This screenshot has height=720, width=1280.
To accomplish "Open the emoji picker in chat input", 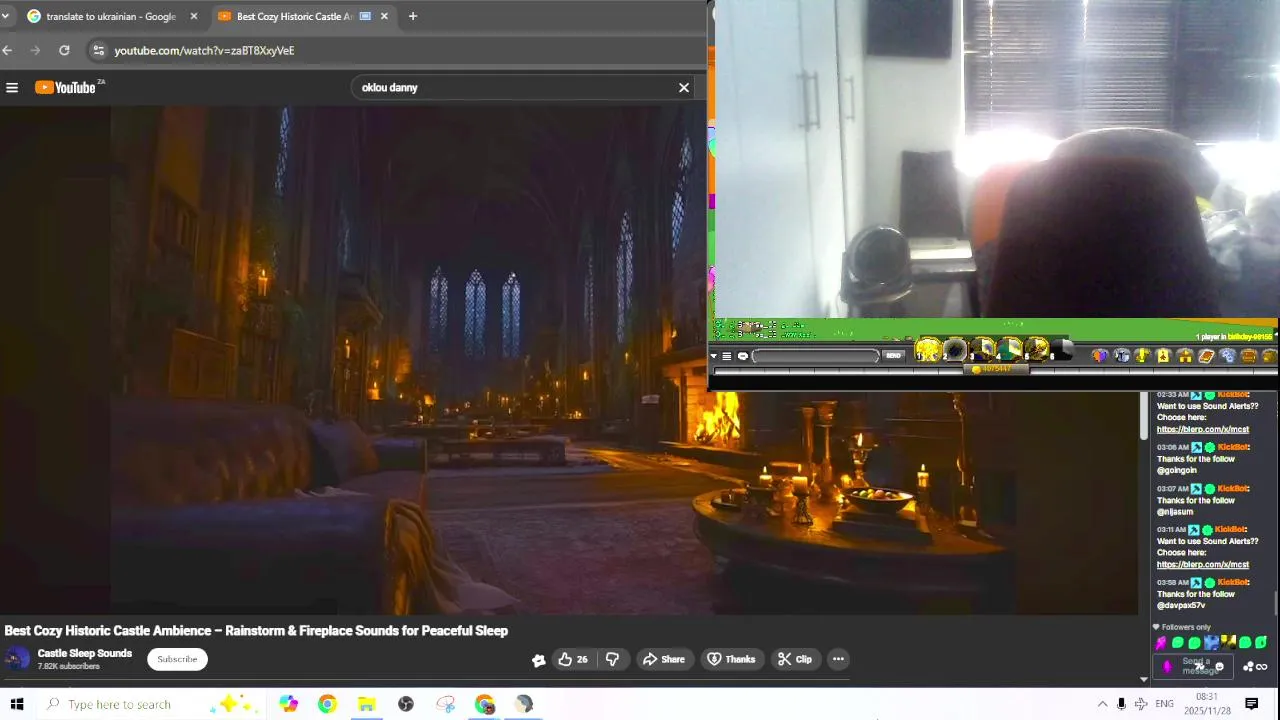I will click(x=1219, y=666).
